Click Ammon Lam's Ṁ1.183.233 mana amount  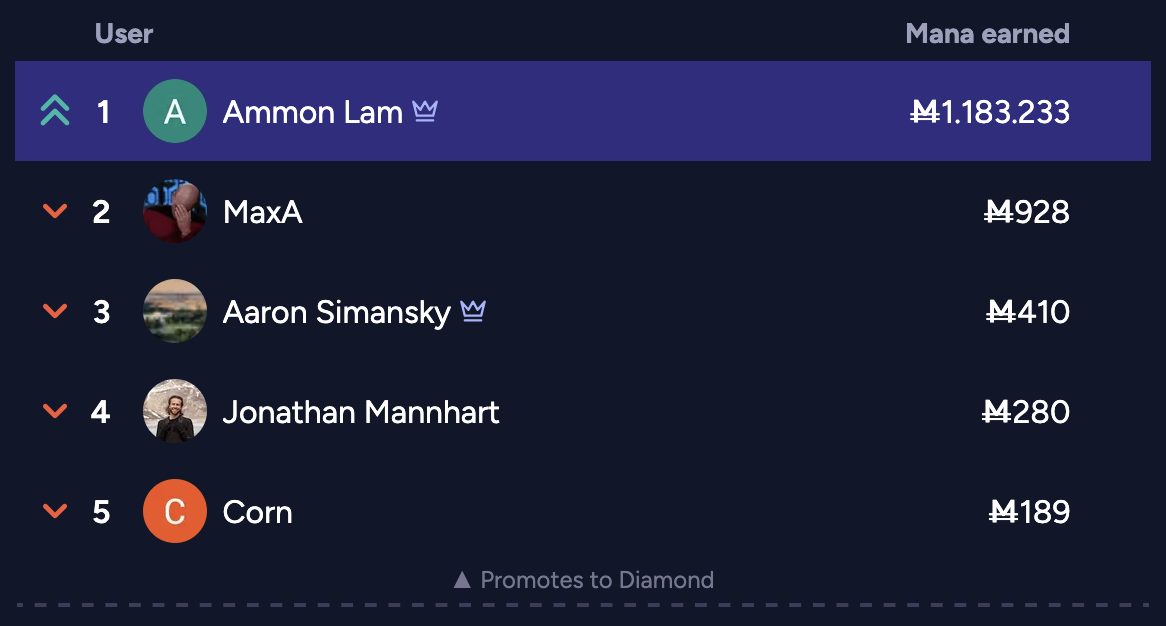point(990,112)
